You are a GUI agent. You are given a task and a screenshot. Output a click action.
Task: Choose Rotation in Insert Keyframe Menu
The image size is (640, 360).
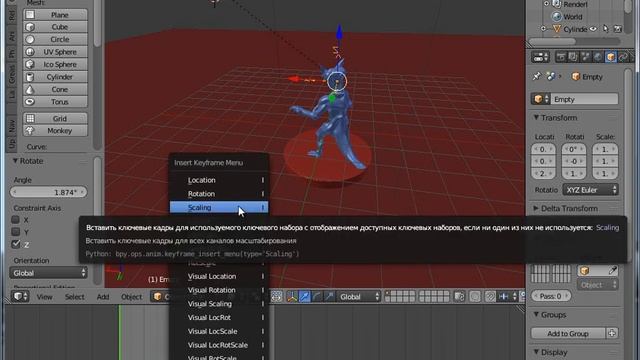(x=219, y=194)
